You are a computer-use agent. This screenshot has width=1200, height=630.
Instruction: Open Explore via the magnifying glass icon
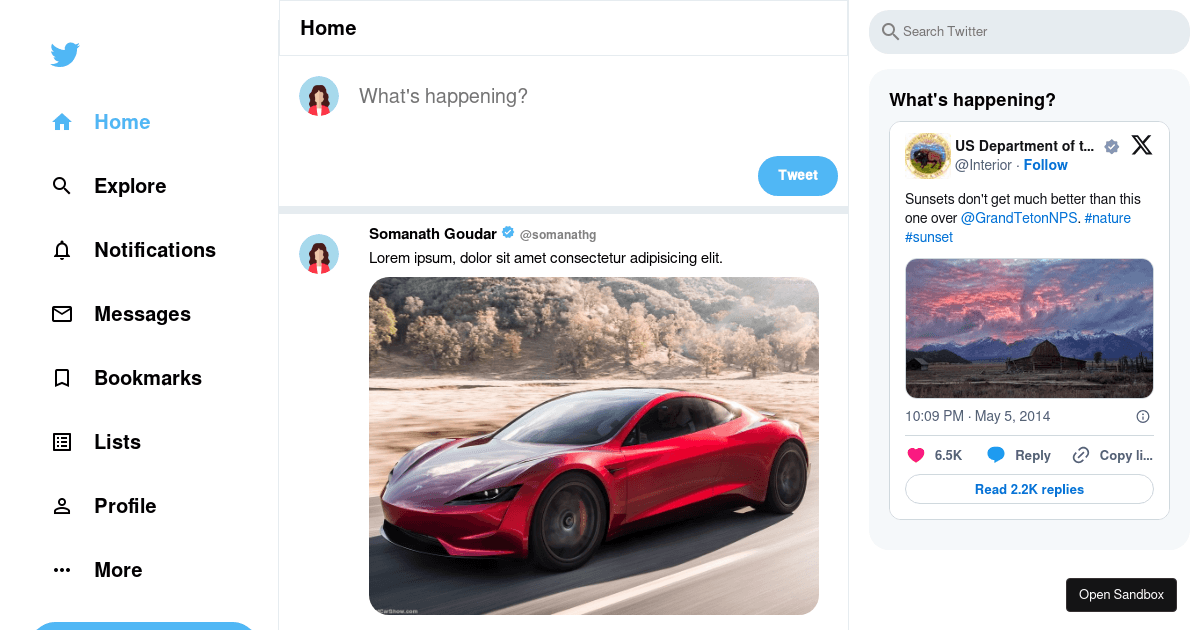pos(61,185)
